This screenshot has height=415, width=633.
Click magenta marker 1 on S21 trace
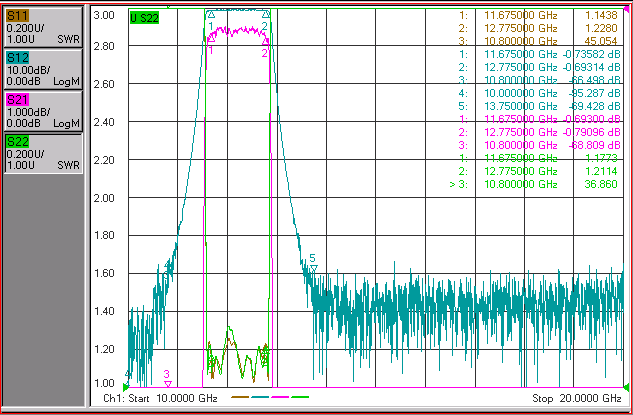(211, 40)
